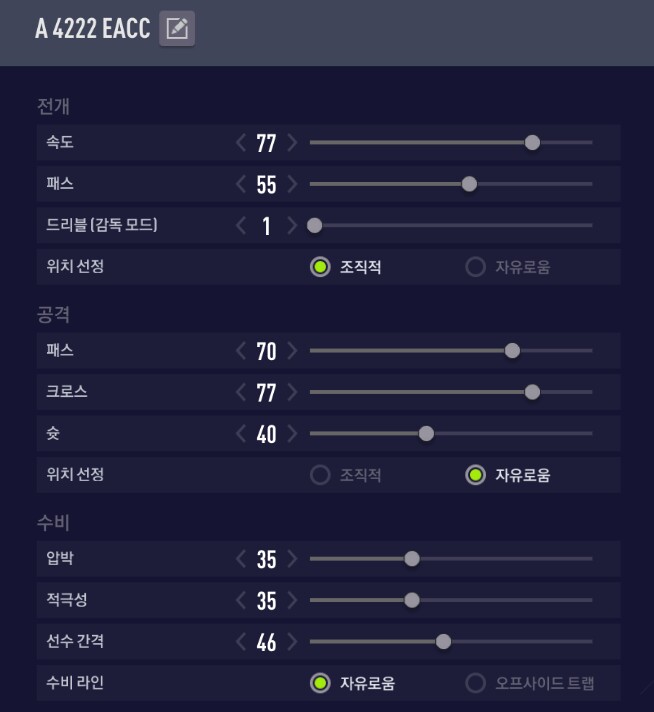Decrease 압박 value with left arrow
This screenshot has width=654, height=712.
(x=241, y=559)
